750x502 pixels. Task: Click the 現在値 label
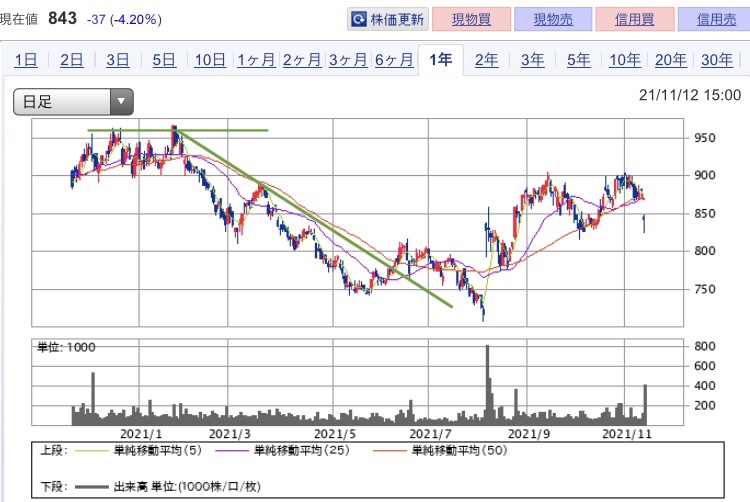click(19, 19)
